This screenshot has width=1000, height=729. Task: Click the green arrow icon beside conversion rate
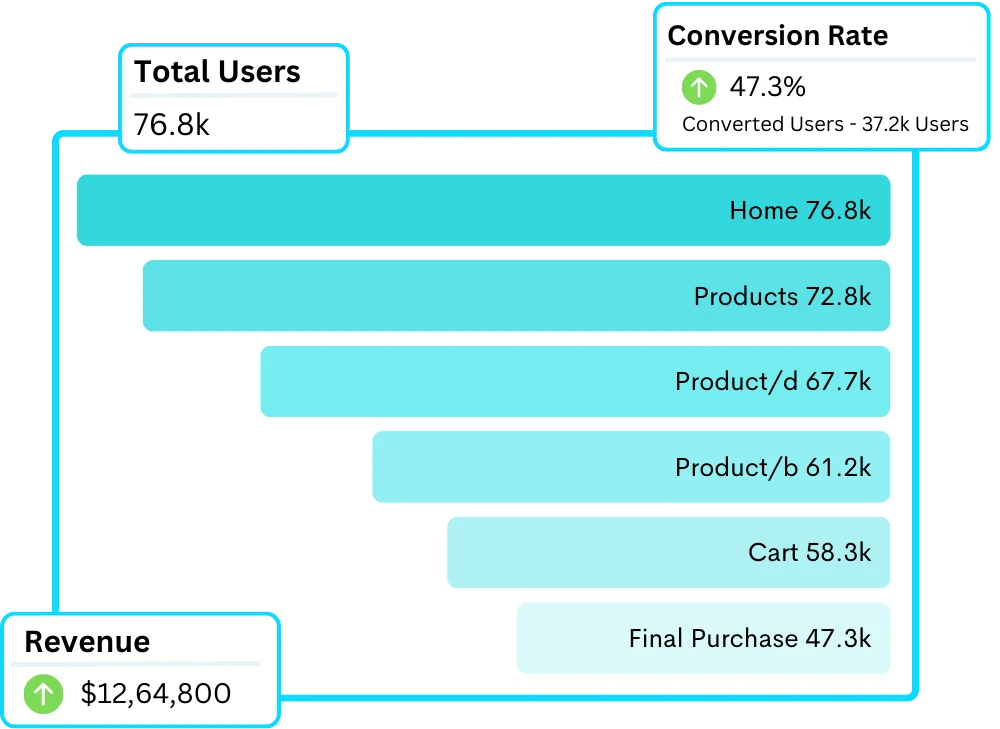tap(698, 88)
